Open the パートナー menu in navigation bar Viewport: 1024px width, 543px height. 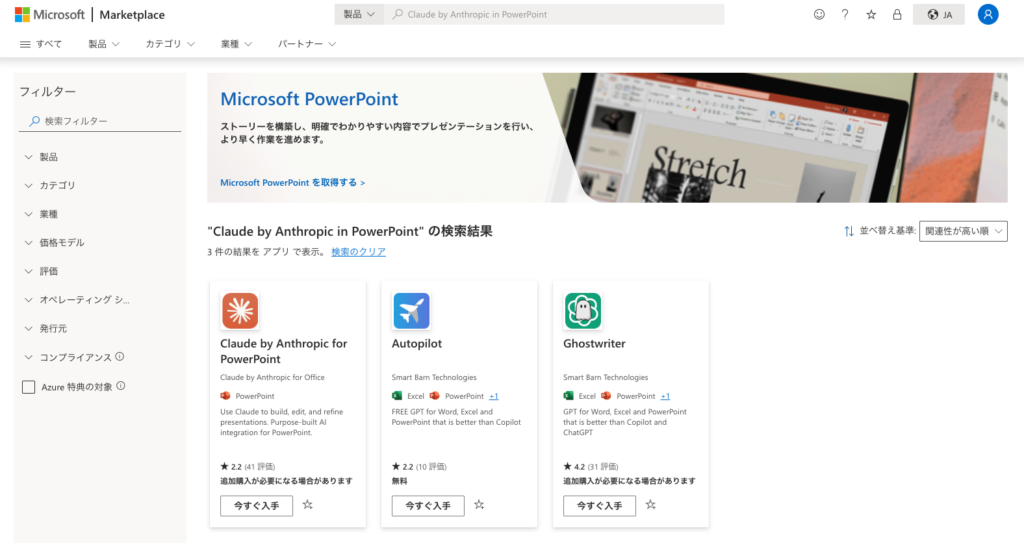(306, 44)
